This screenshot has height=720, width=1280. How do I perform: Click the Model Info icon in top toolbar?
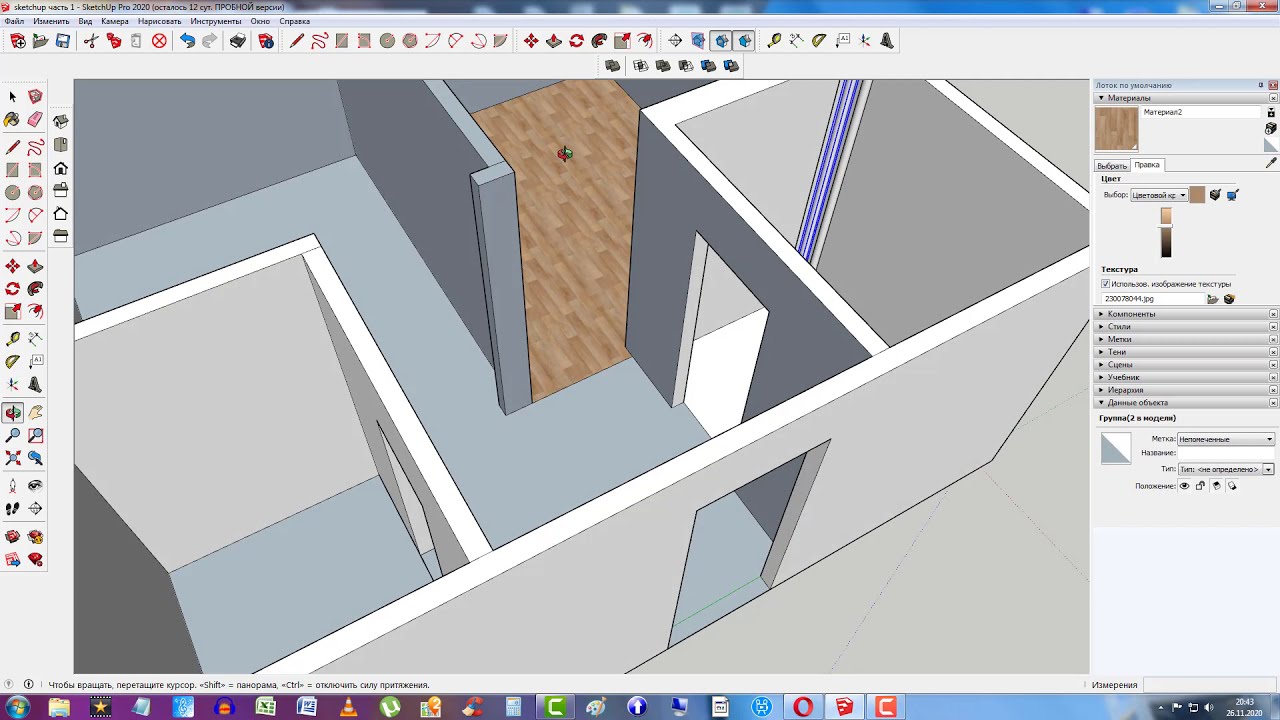click(266, 41)
